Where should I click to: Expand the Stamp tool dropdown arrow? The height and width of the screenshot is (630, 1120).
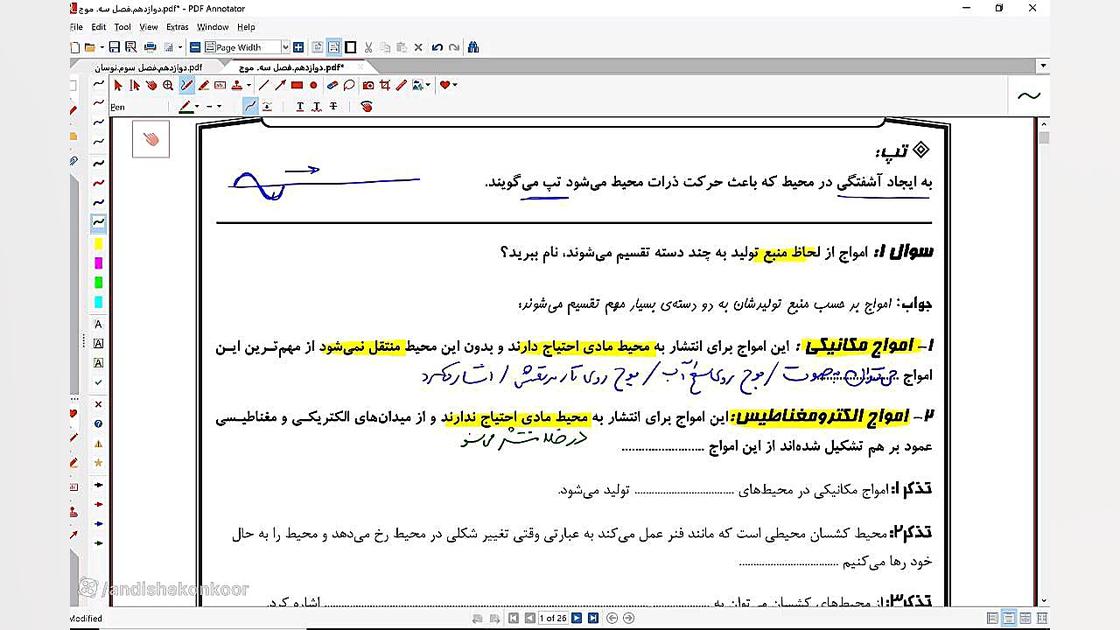(x=249, y=85)
